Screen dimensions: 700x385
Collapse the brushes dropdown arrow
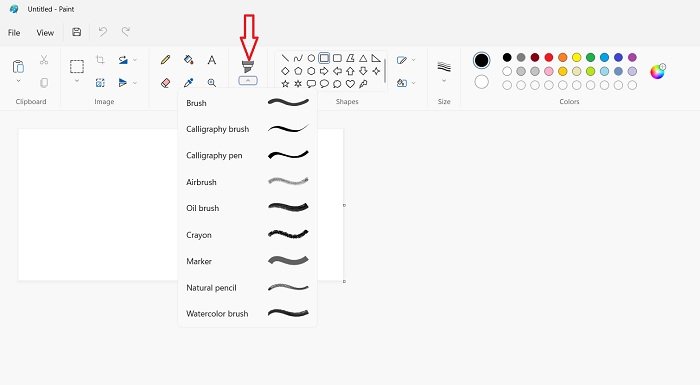pos(248,81)
